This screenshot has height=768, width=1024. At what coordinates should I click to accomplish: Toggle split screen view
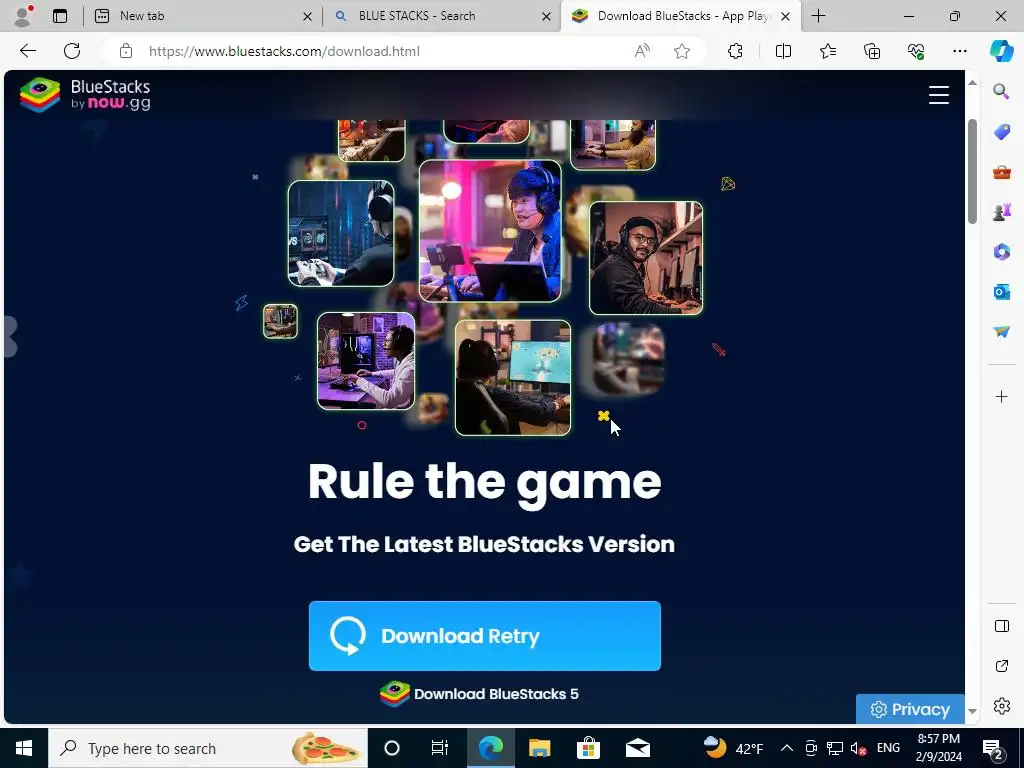click(783, 51)
